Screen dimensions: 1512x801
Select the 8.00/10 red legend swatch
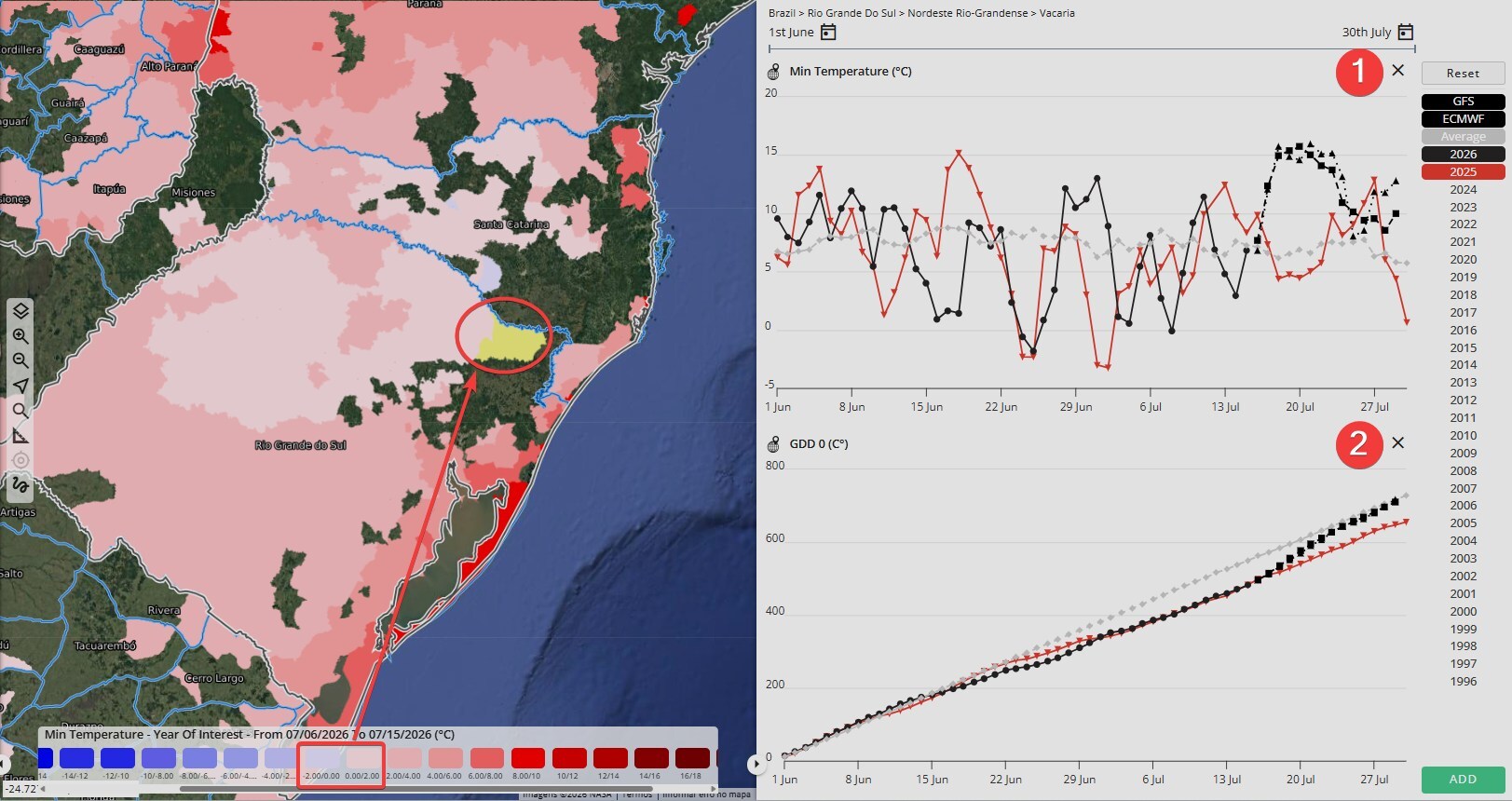tap(527, 758)
